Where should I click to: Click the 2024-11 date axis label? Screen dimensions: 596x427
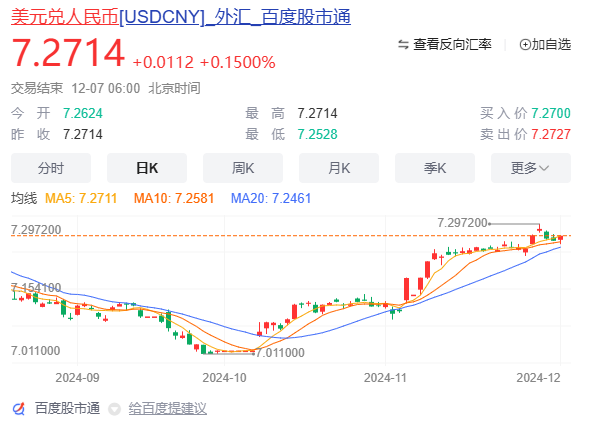(x=385, y=378)
